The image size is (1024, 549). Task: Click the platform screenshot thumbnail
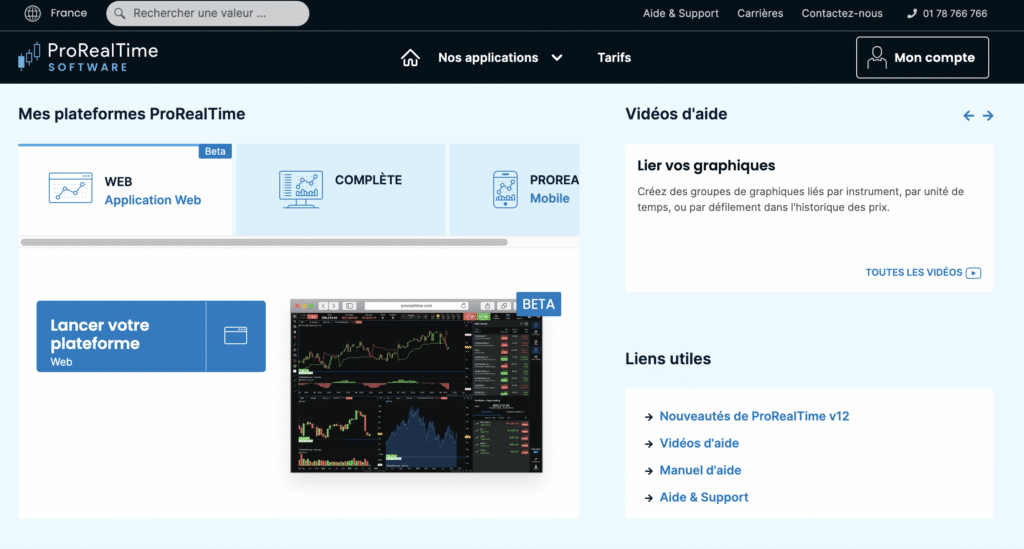[416, 385]
